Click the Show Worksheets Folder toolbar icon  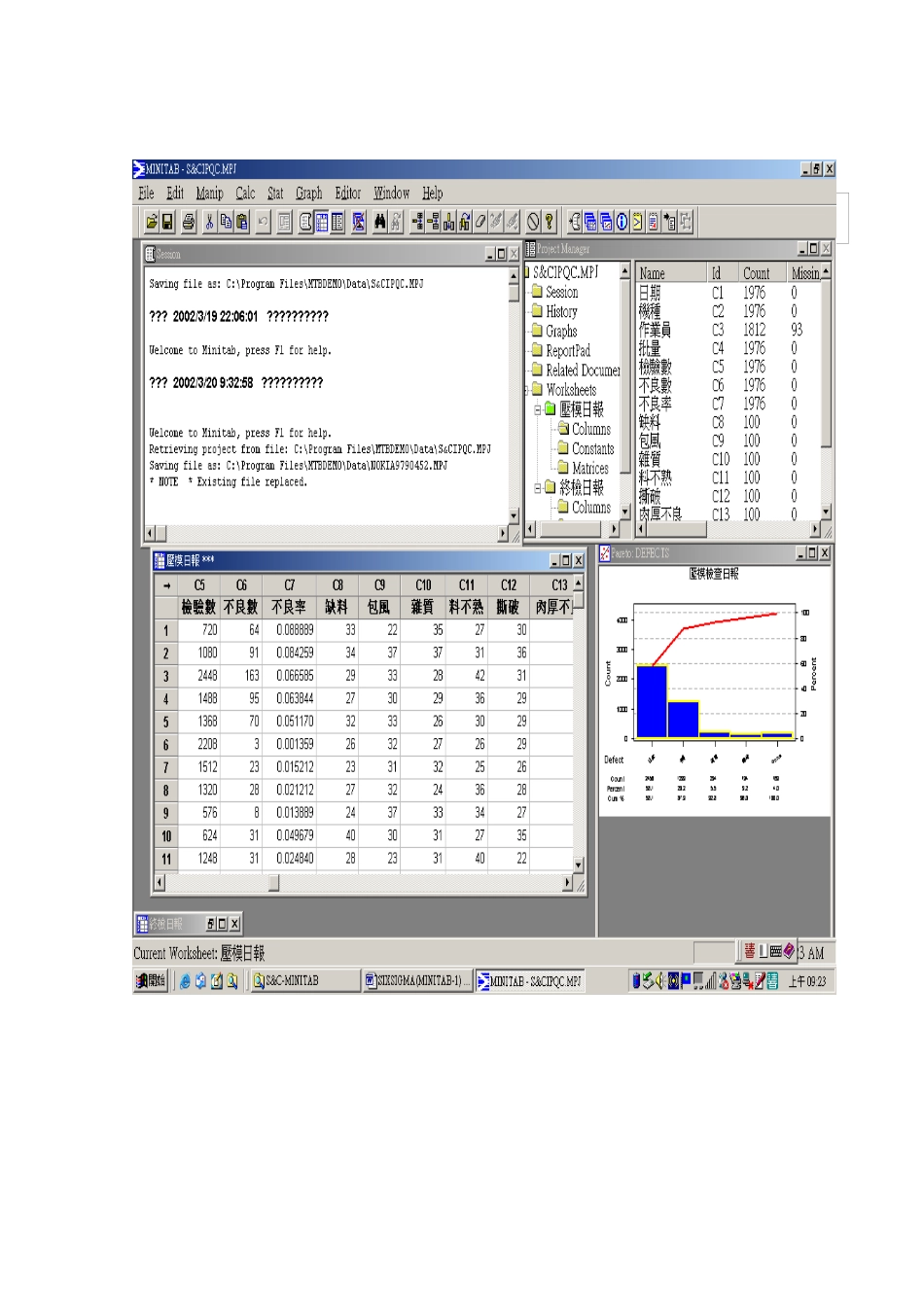tap(590, 223)
